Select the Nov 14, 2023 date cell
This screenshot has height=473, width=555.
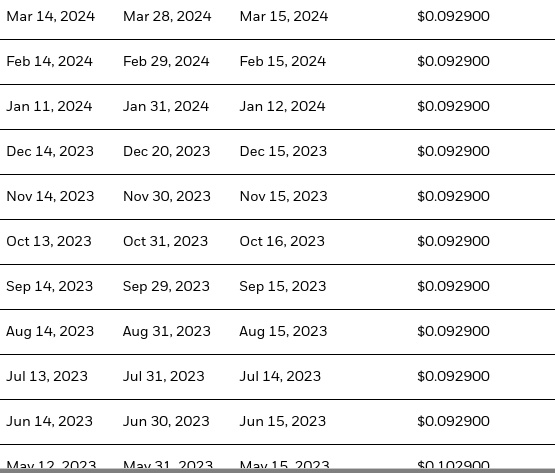click(50, 196)
